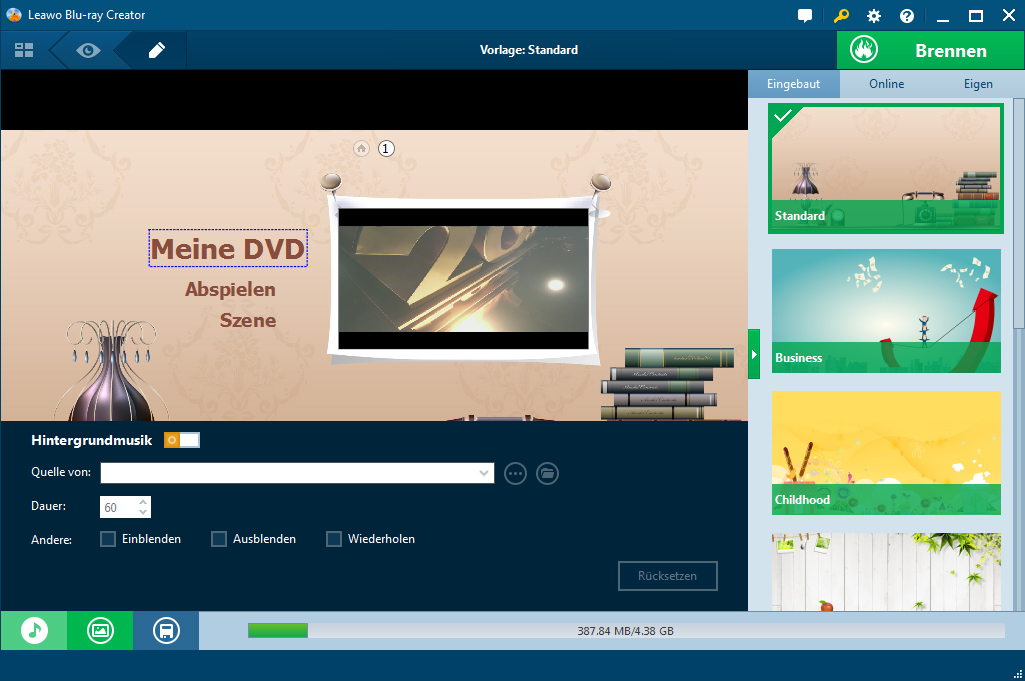1025x681 pixels.
Task: Browse music file with folder icon
Action: pos(547,474)
